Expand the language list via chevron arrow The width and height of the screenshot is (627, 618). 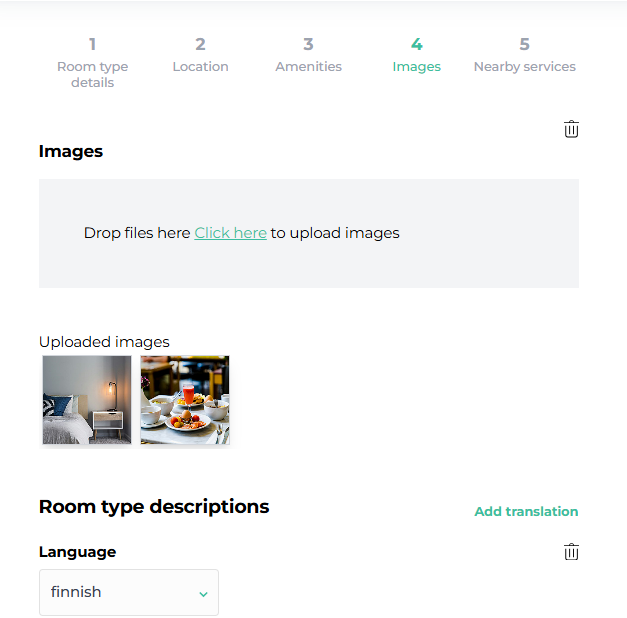coord(203,594)
